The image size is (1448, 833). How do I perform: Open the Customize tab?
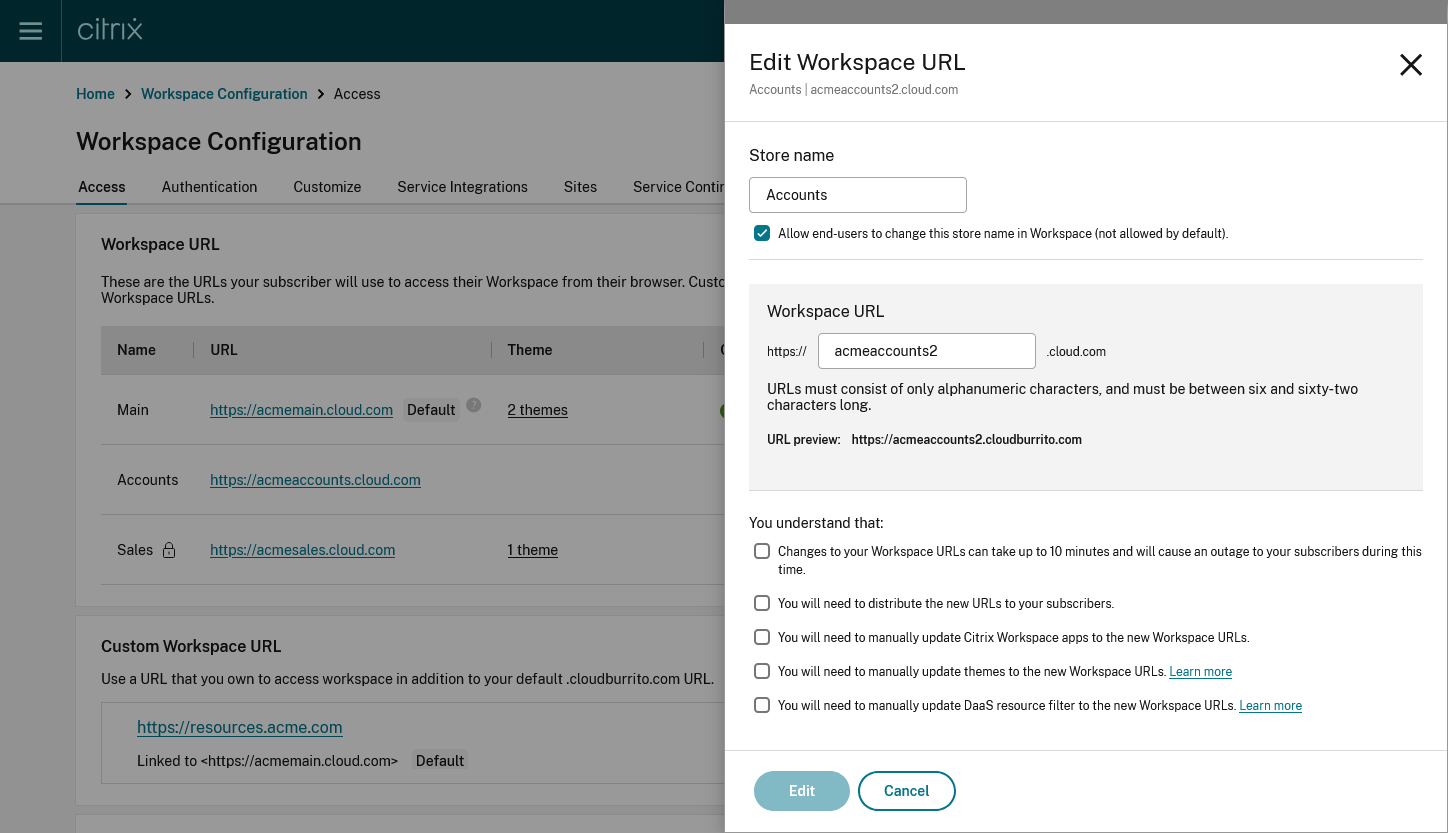[327, 187]
